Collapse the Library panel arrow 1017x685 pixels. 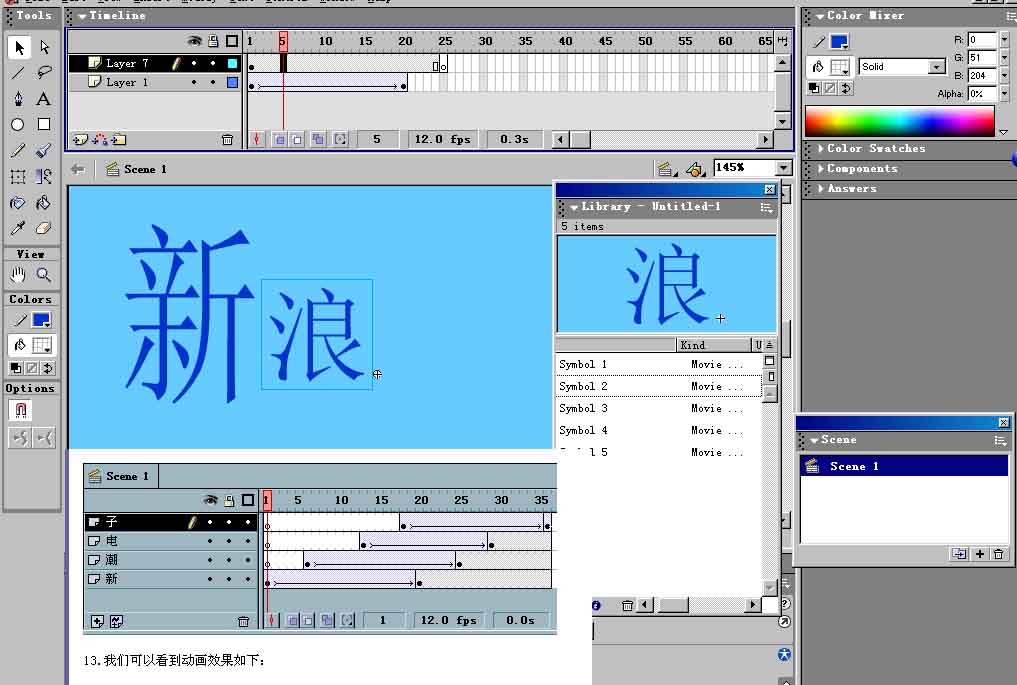click(x=574, y=207)
